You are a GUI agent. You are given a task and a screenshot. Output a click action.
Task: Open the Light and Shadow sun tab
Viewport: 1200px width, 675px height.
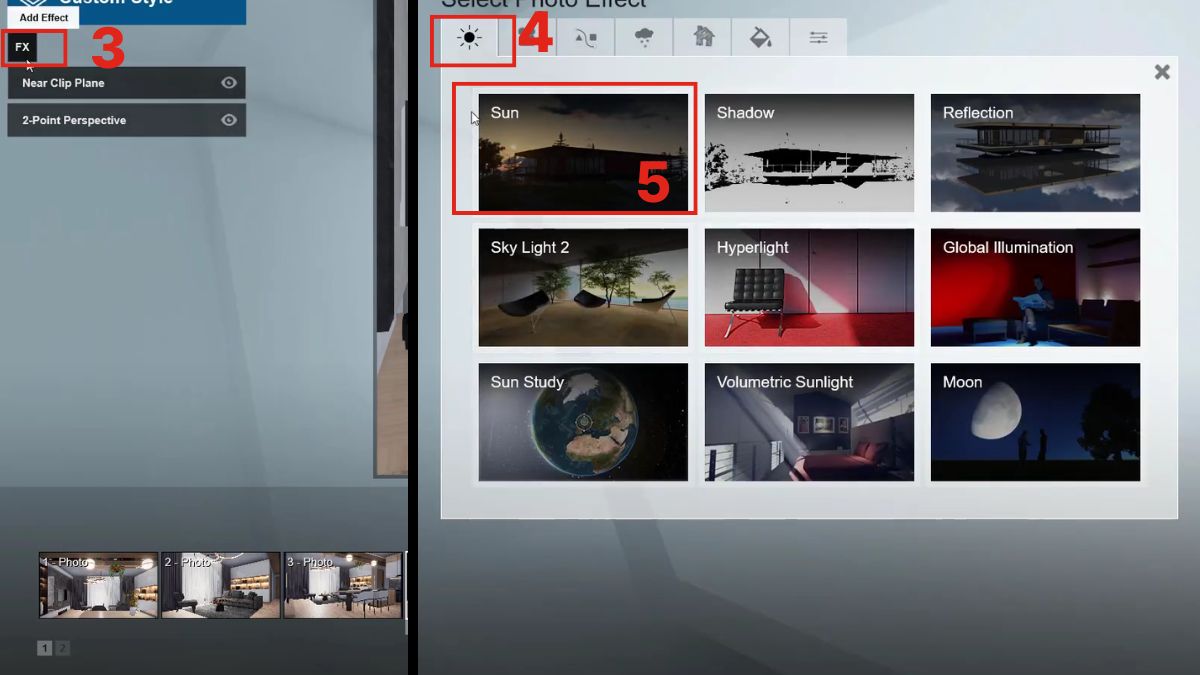[469, 38]
